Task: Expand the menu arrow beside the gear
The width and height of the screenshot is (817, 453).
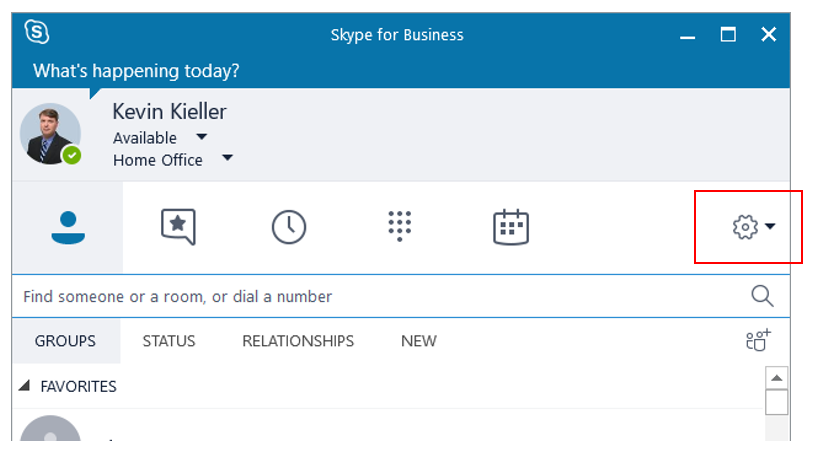Action: coord(771,228)
